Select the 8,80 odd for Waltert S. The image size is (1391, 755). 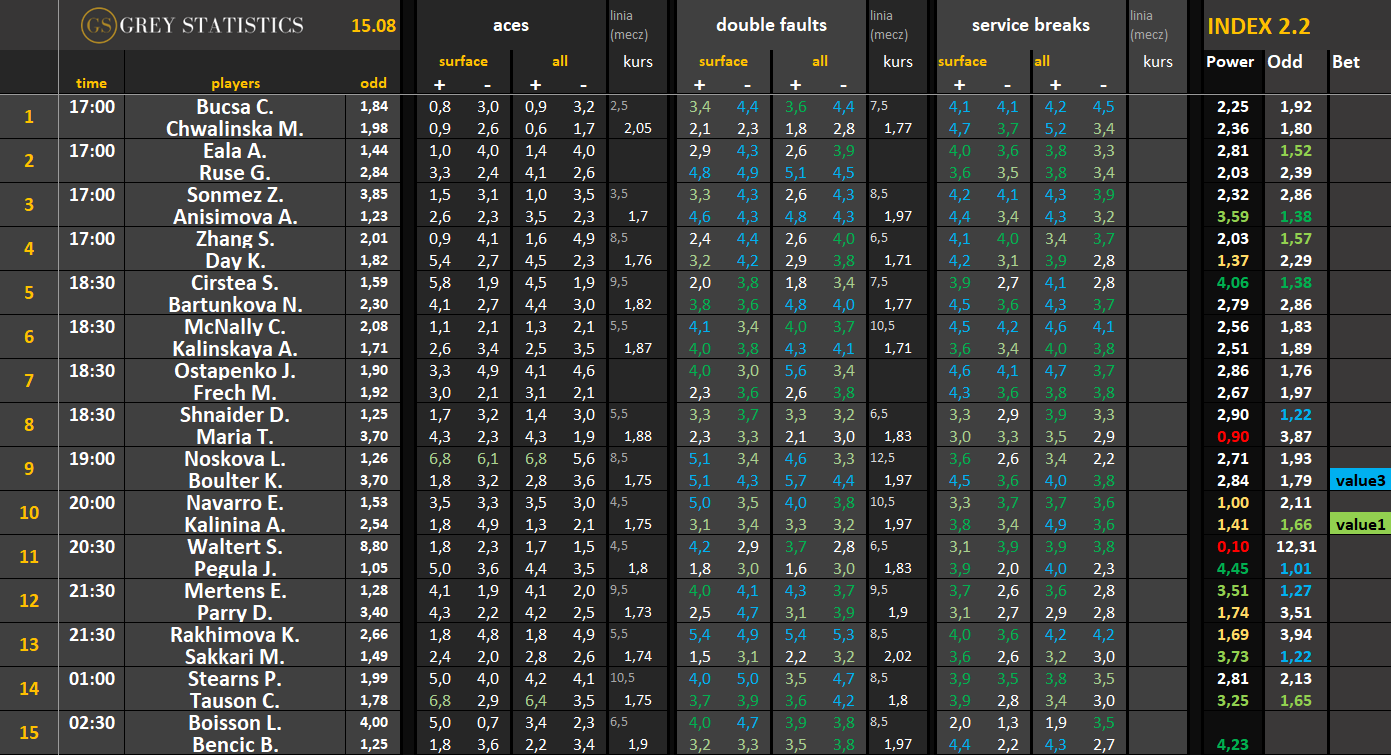click(374, 547)
